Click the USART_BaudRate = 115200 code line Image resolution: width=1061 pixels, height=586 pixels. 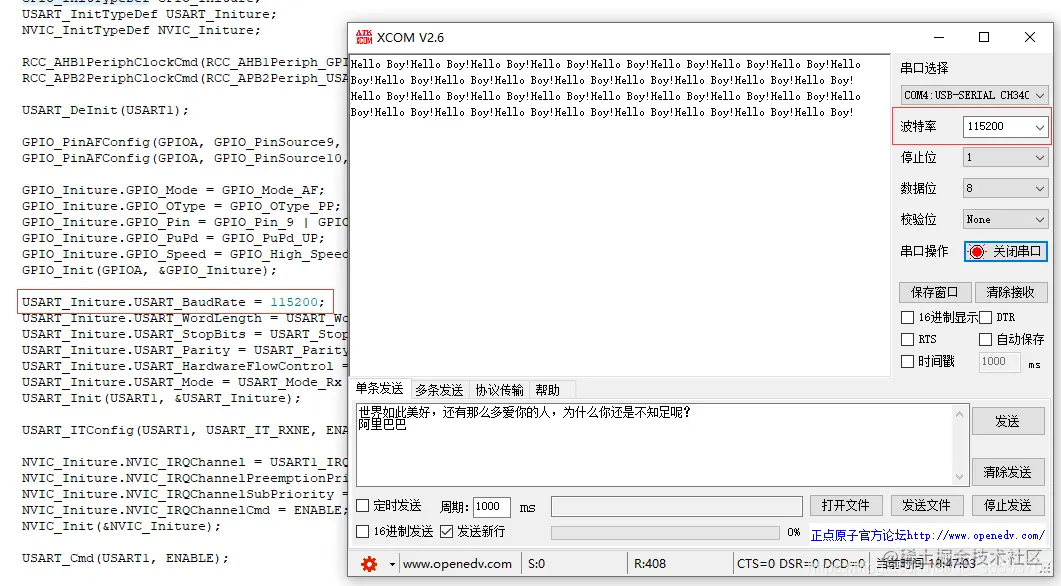tap(173, 302)
